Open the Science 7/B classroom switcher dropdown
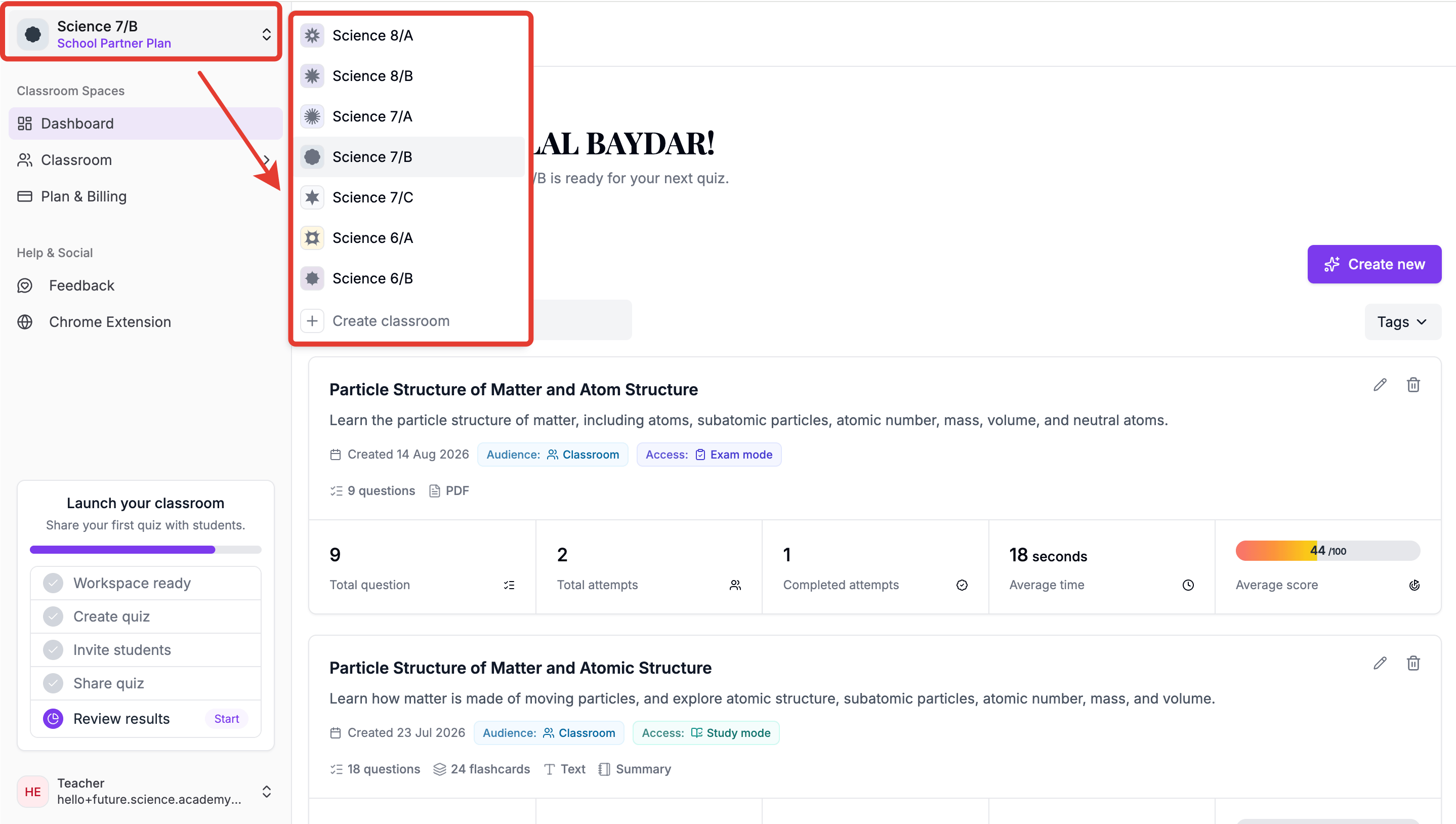The height and width of the screenshot is (824, 1456). point(145,34)
